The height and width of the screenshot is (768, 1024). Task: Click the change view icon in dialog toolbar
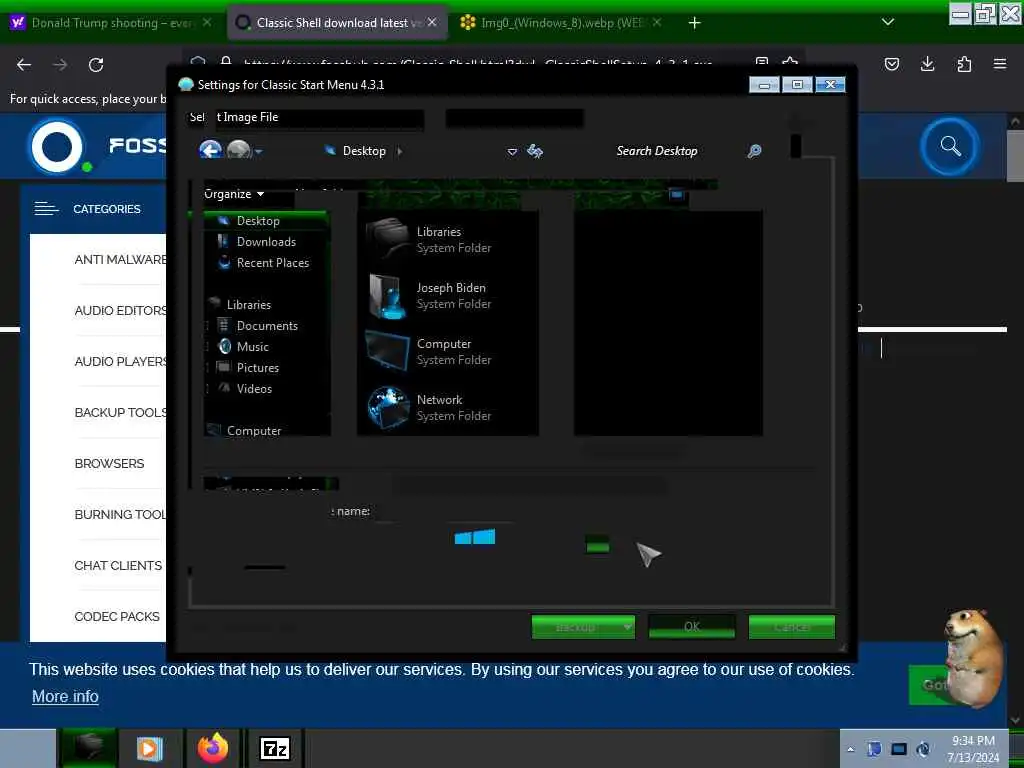(x=676, y=194)
